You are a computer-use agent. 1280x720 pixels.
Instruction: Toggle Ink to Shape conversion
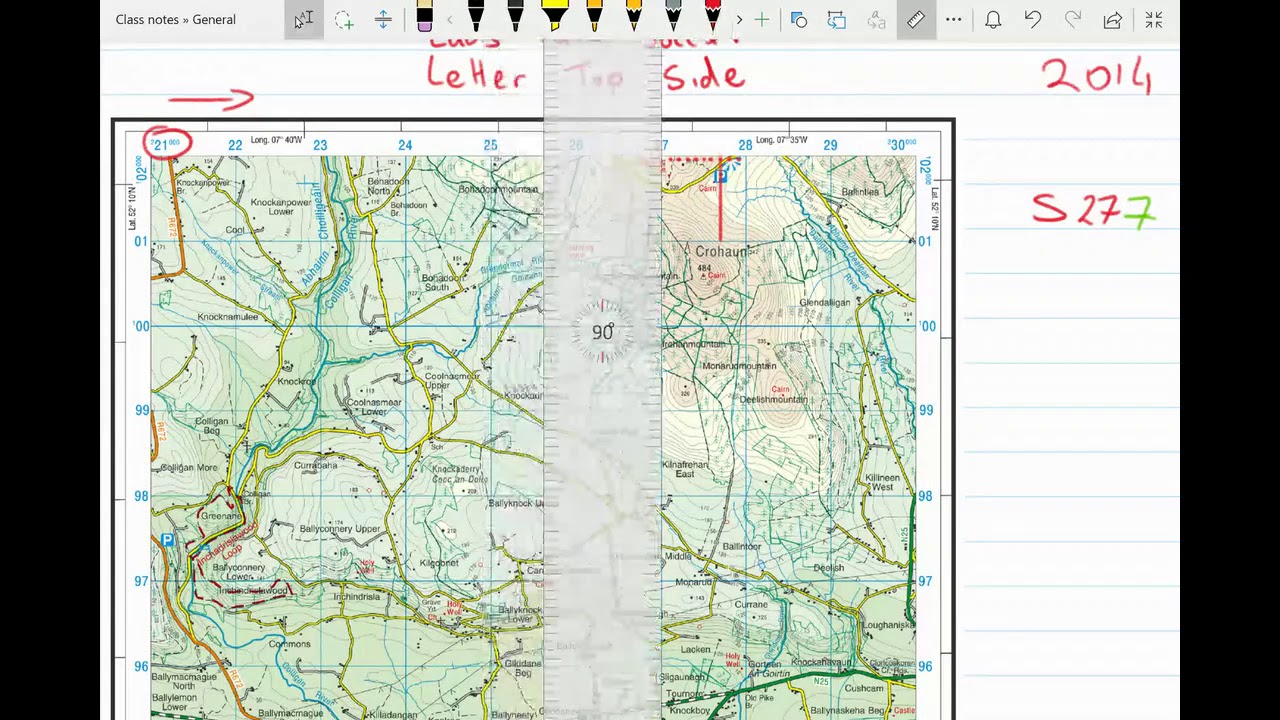click(837, 19)
